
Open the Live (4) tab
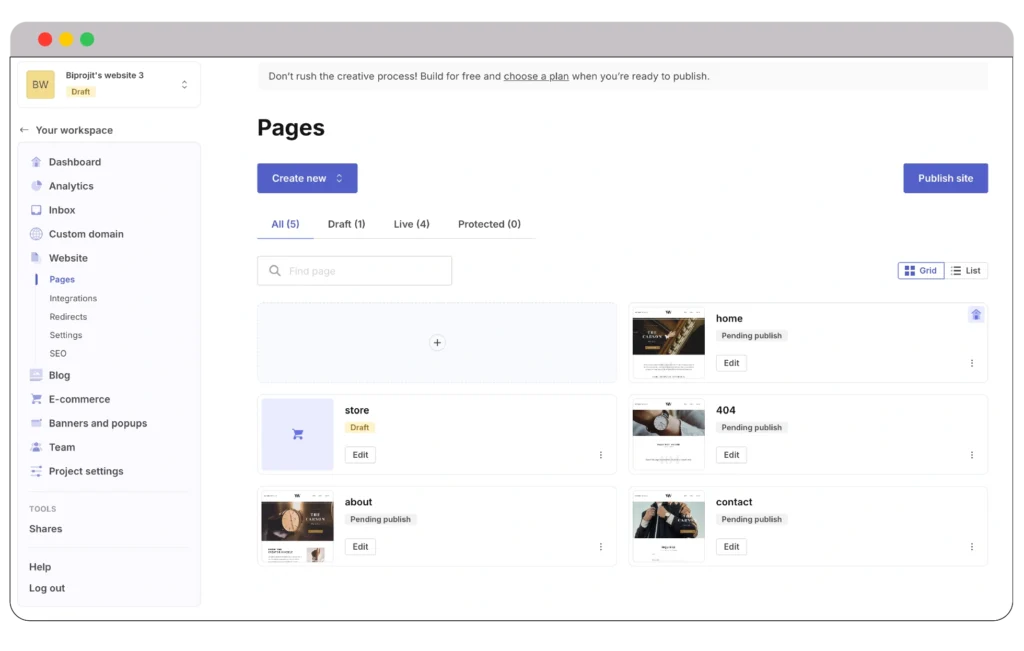[x=411, y=224]
